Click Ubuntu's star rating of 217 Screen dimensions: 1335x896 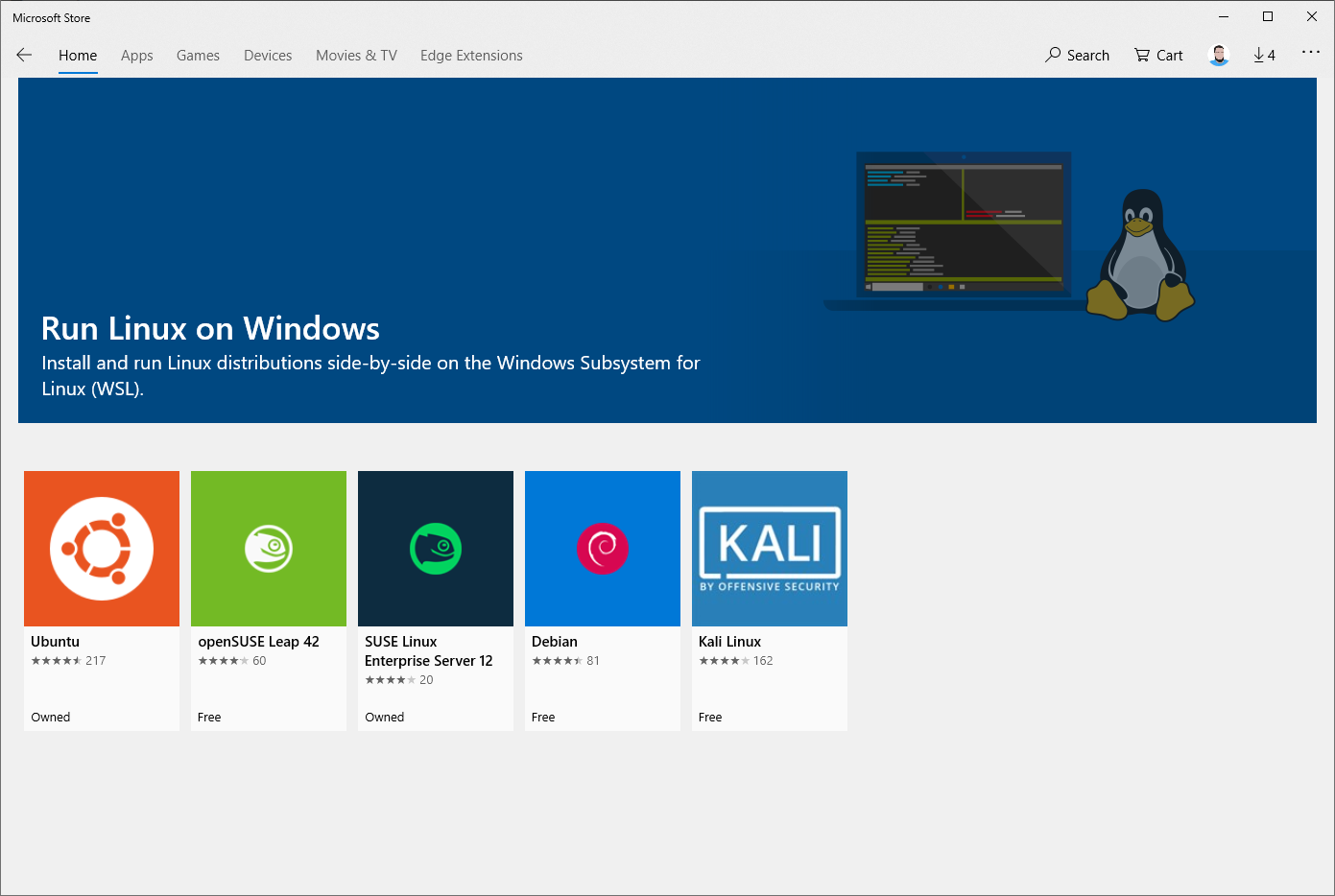68,661
